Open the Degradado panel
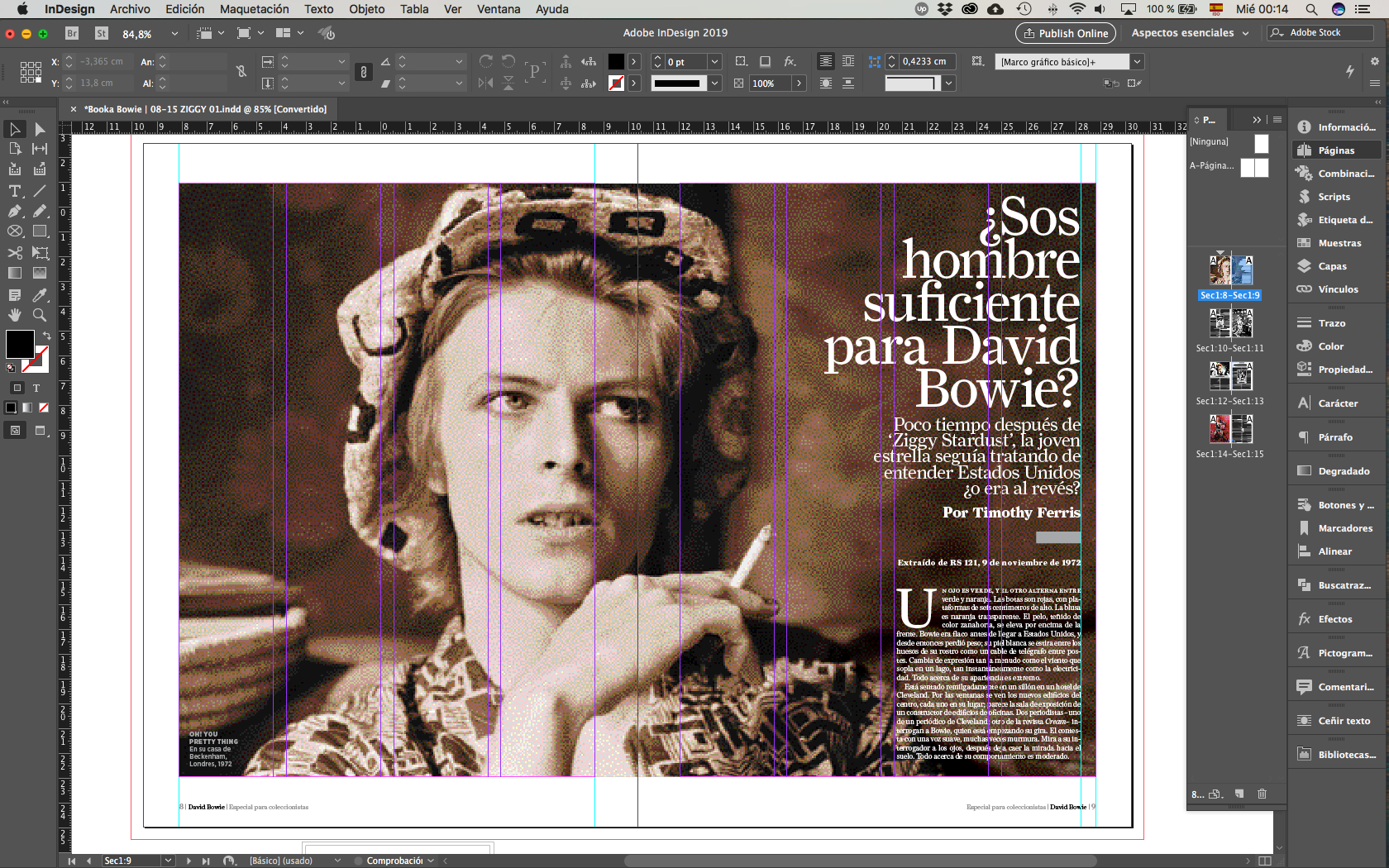 (1335, 471)
